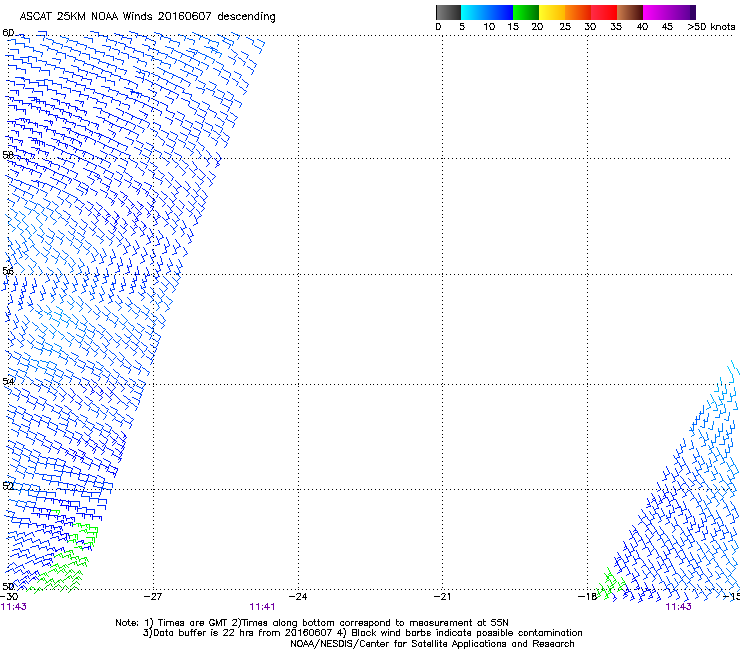The height and width of the screenshot is (650, 740).
Task: Click the green wind barbs in the lower-left swath
Action: coord(66,557)
